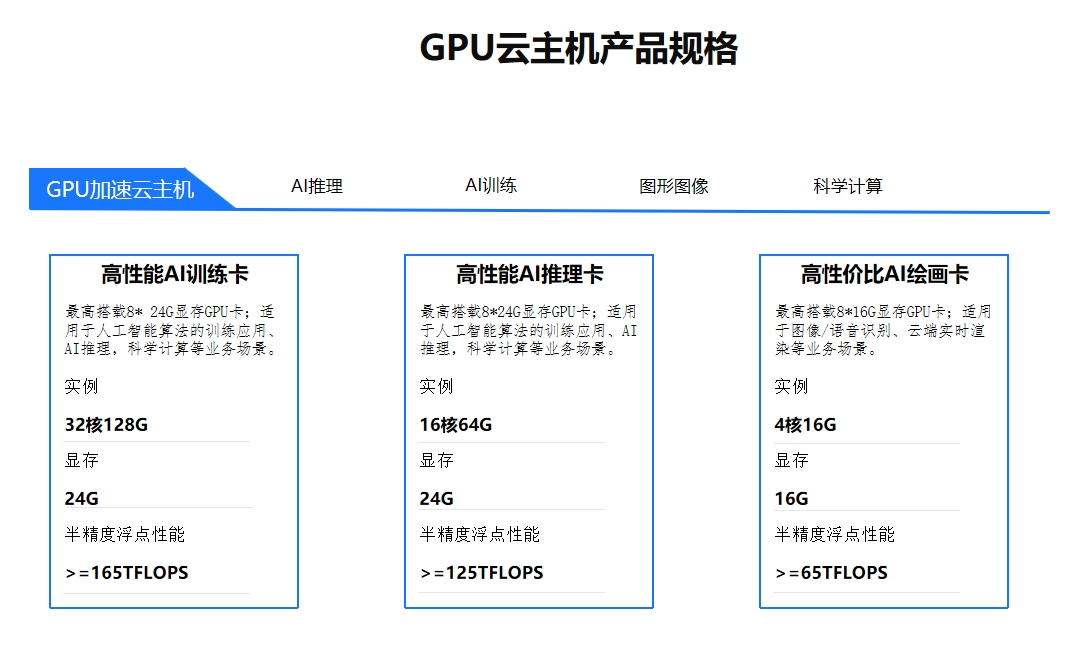Click the 高性能AI训练卡 description paragraph
The width and height of the screenshot is (1086, 662).
[x=171, y=330]
